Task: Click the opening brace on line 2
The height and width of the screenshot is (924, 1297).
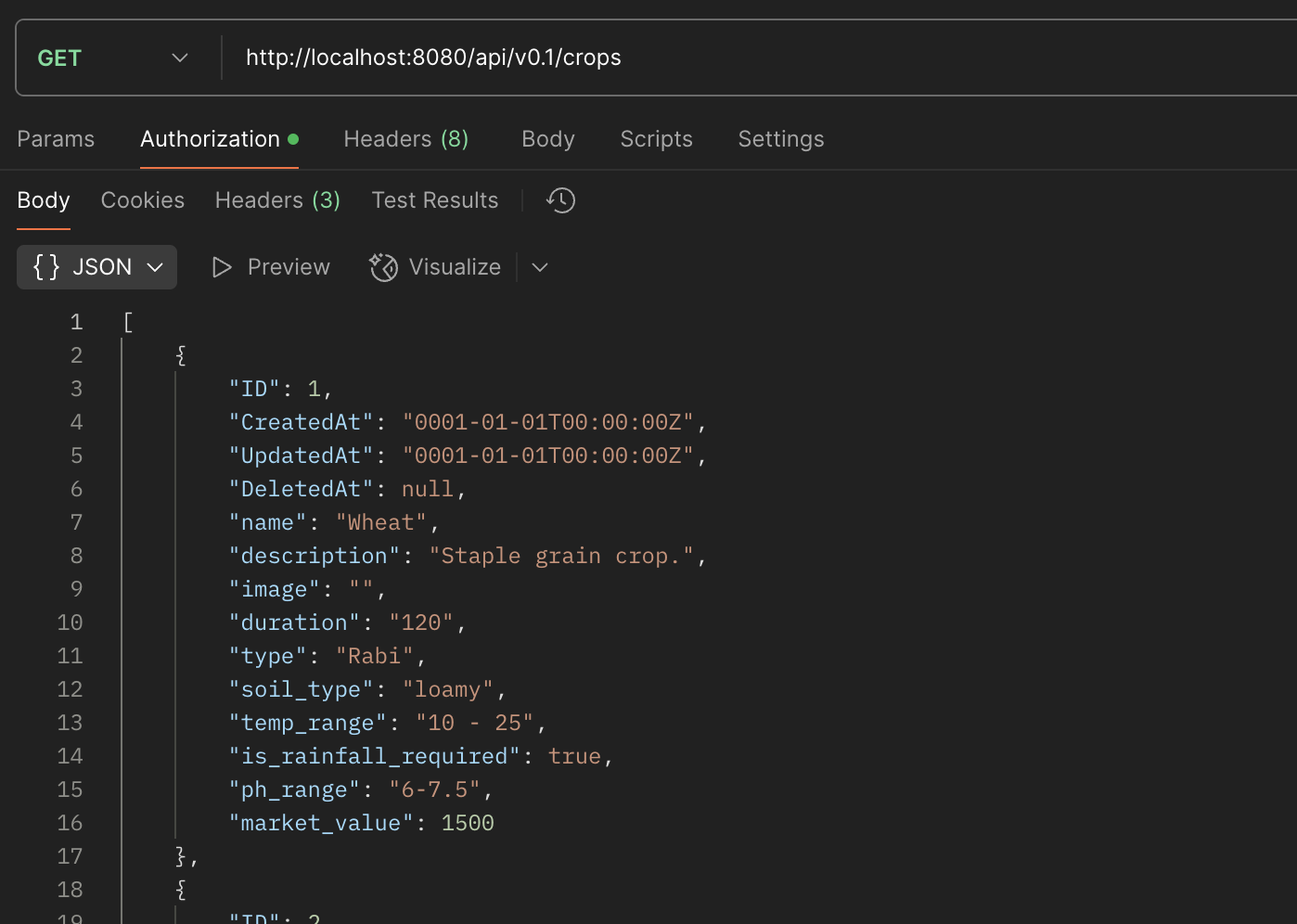Action: [181, 355]
